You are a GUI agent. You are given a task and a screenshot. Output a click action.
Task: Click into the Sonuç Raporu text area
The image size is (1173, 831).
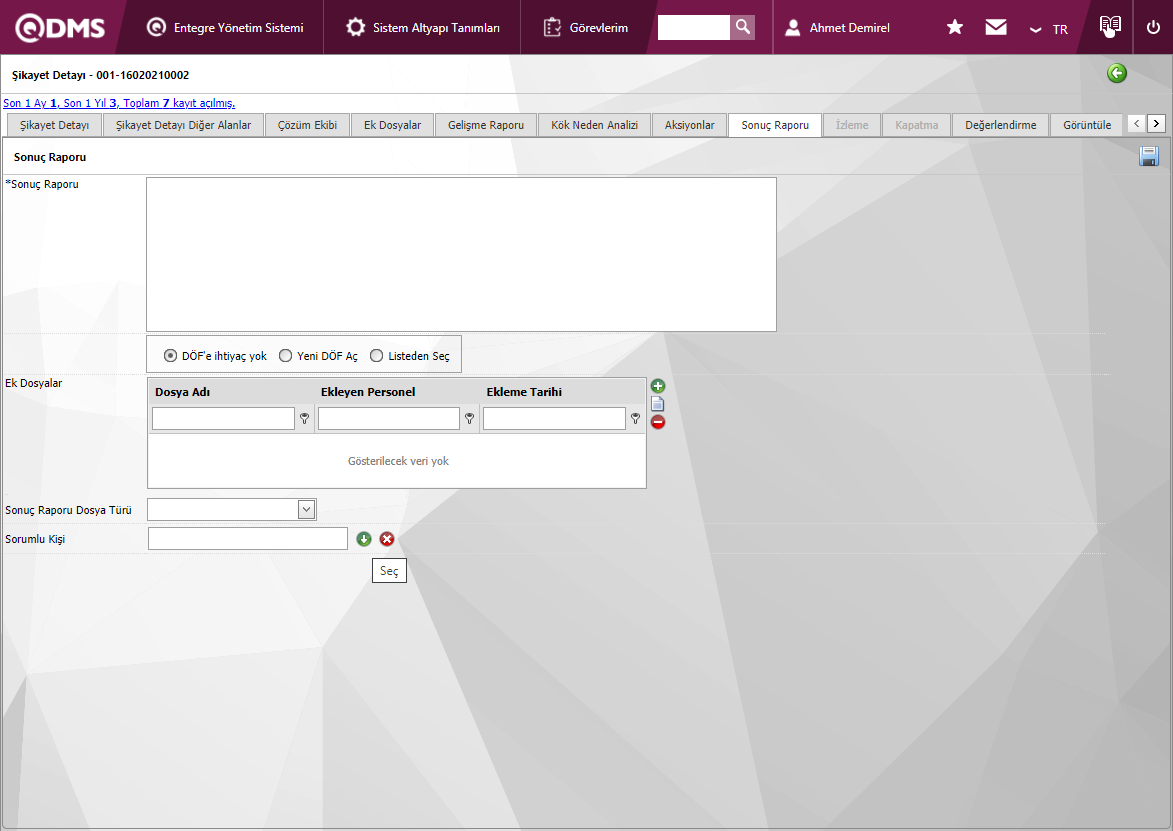point(462,254)
